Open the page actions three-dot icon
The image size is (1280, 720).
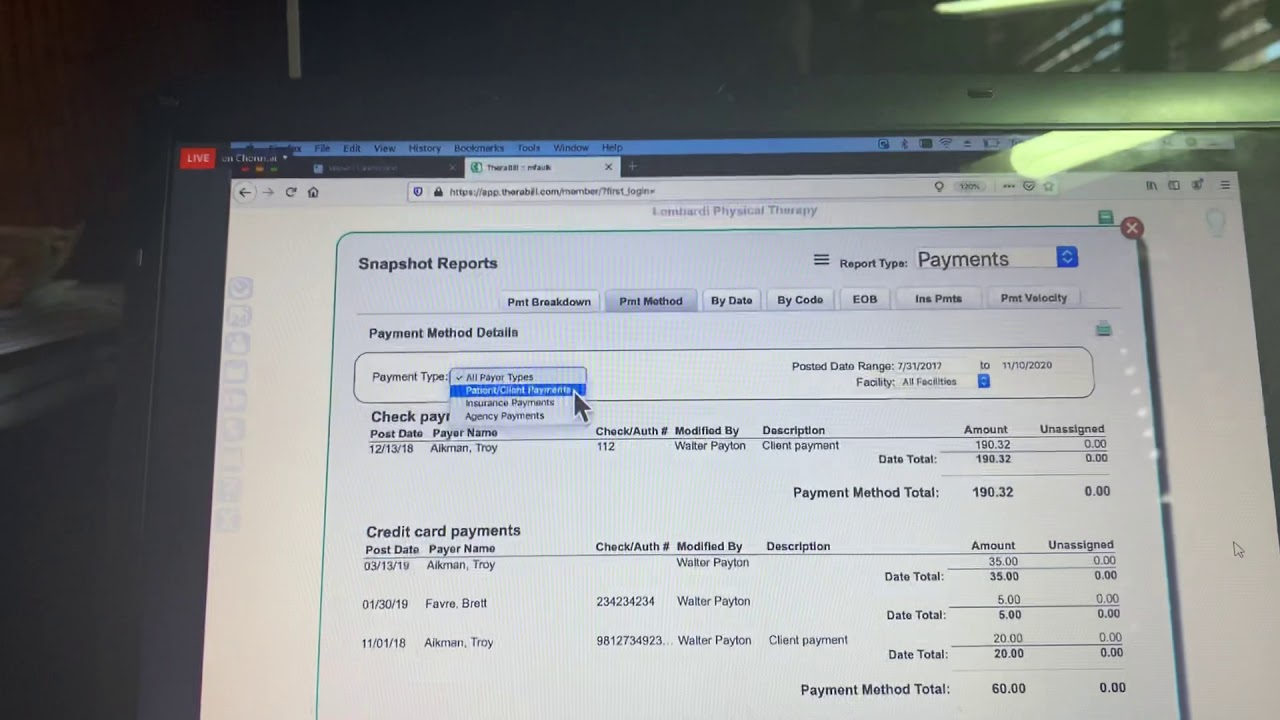[x=1009, y=186]
